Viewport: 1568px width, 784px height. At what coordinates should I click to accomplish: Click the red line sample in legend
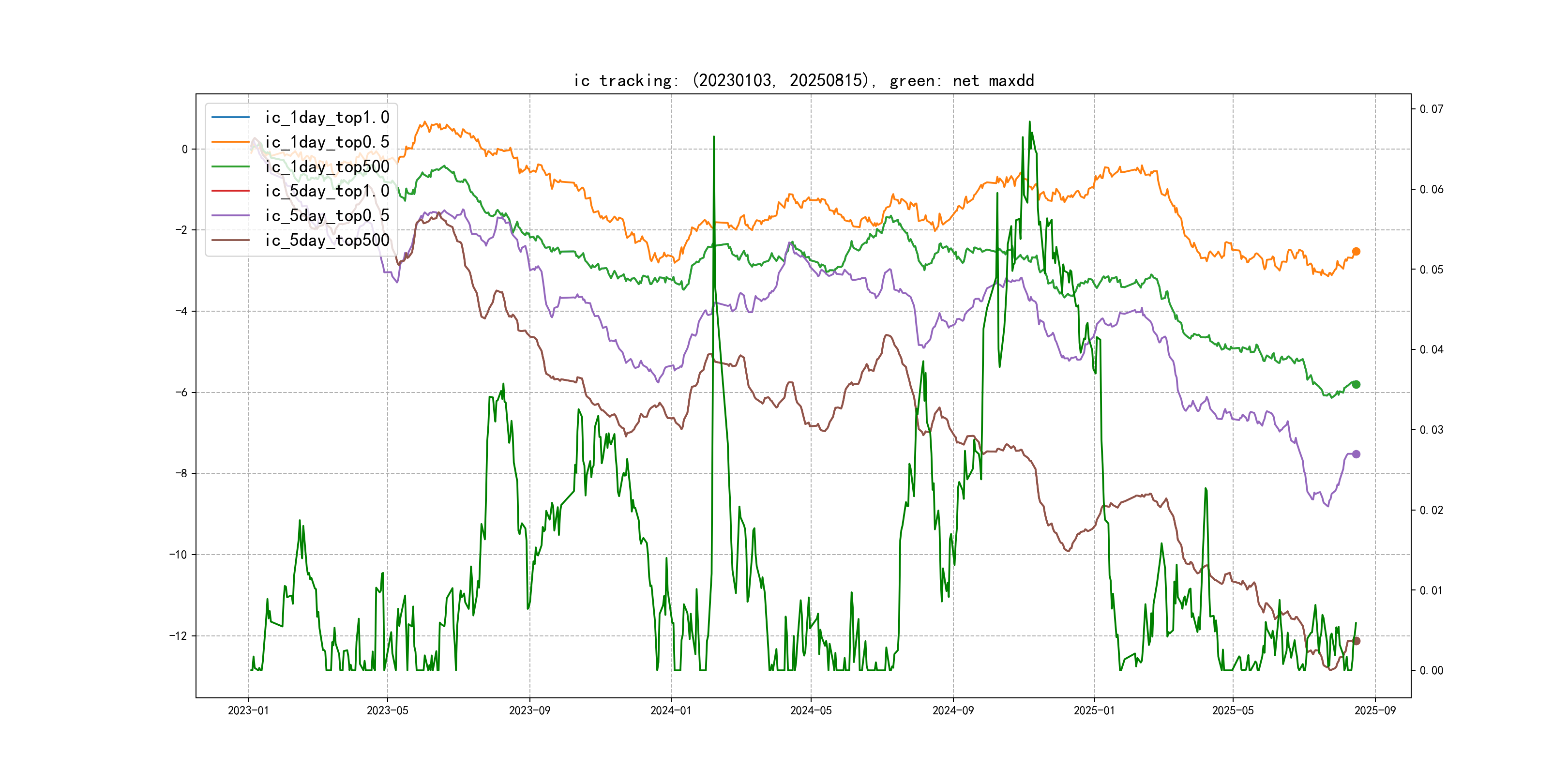pyautogui.click(x=230, y=191)
